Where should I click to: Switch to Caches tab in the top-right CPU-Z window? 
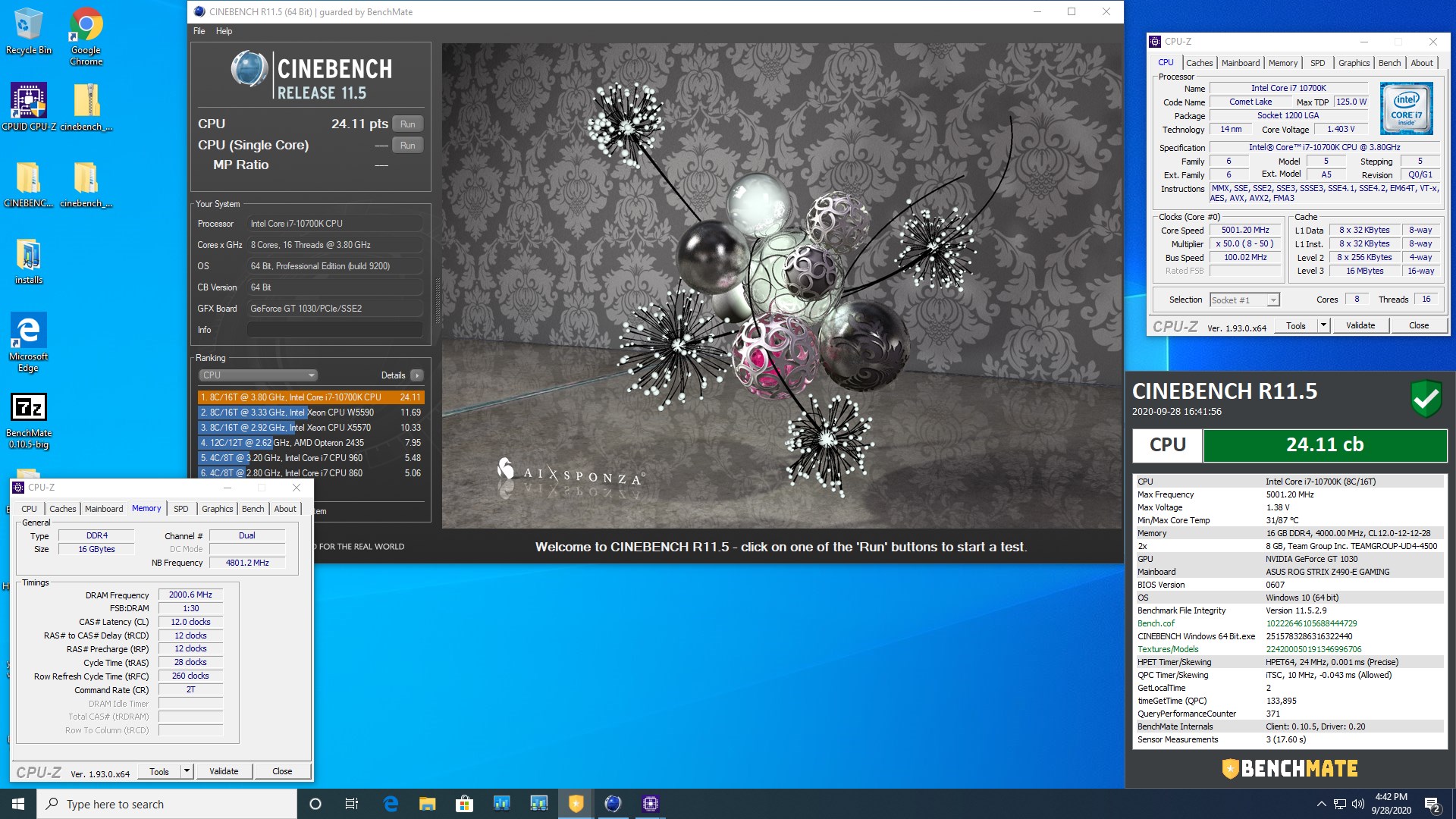coord(1199,63)
